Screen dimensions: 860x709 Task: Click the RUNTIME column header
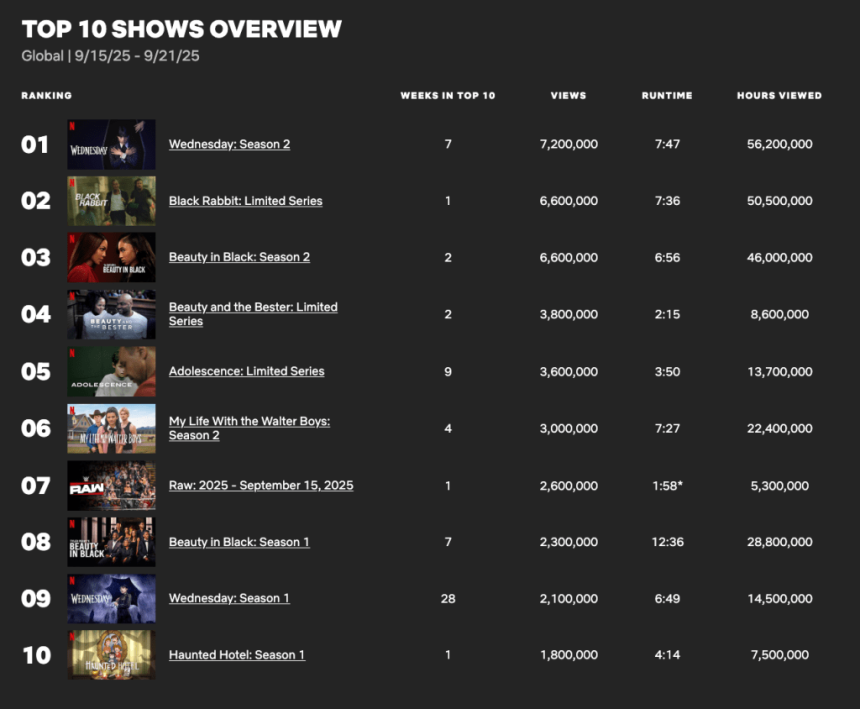(667, 95)
